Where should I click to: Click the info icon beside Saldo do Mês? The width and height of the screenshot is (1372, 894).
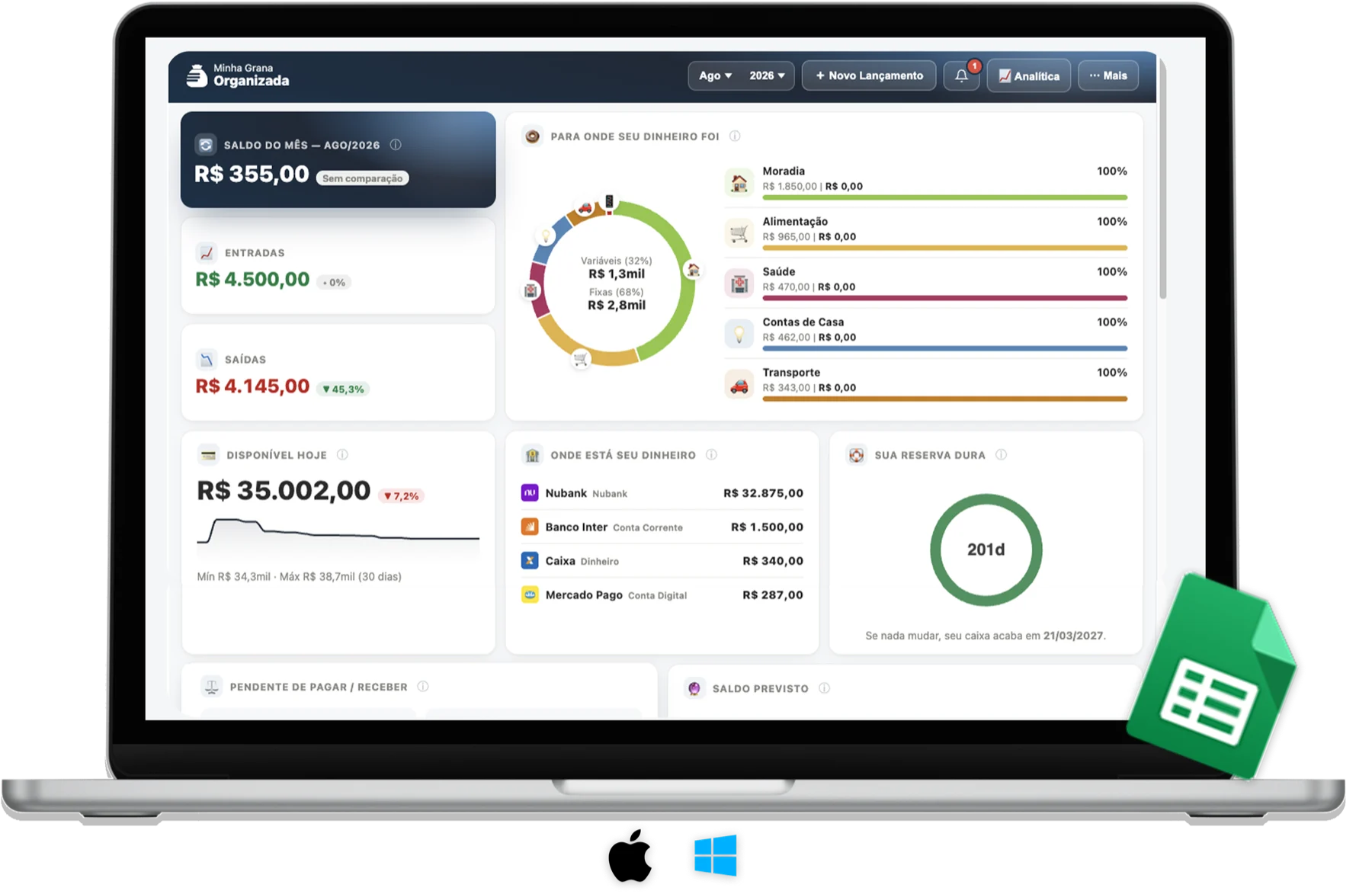pyautogui.click(x=396, y=145)
